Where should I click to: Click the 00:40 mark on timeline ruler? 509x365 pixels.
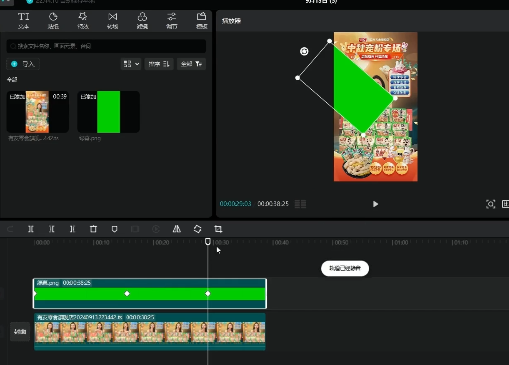(x=280, y=242)
